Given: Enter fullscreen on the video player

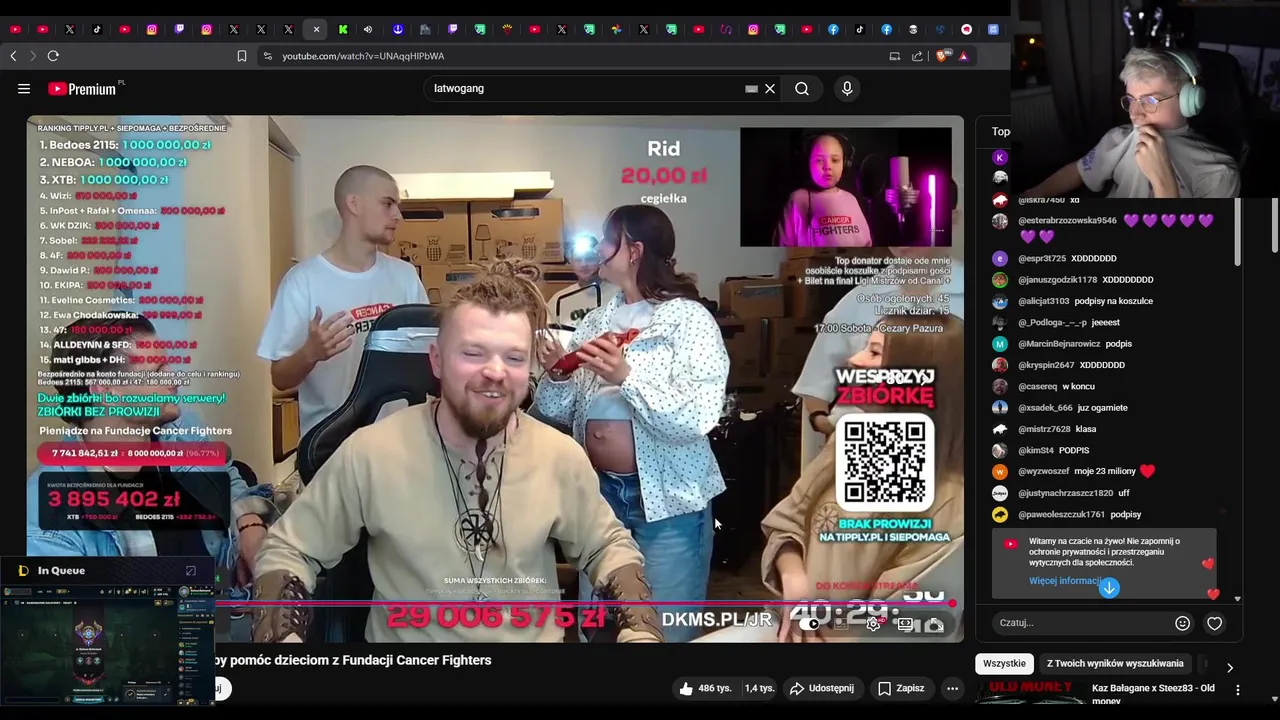Looking at the screenshot, I should coord(935,624).
